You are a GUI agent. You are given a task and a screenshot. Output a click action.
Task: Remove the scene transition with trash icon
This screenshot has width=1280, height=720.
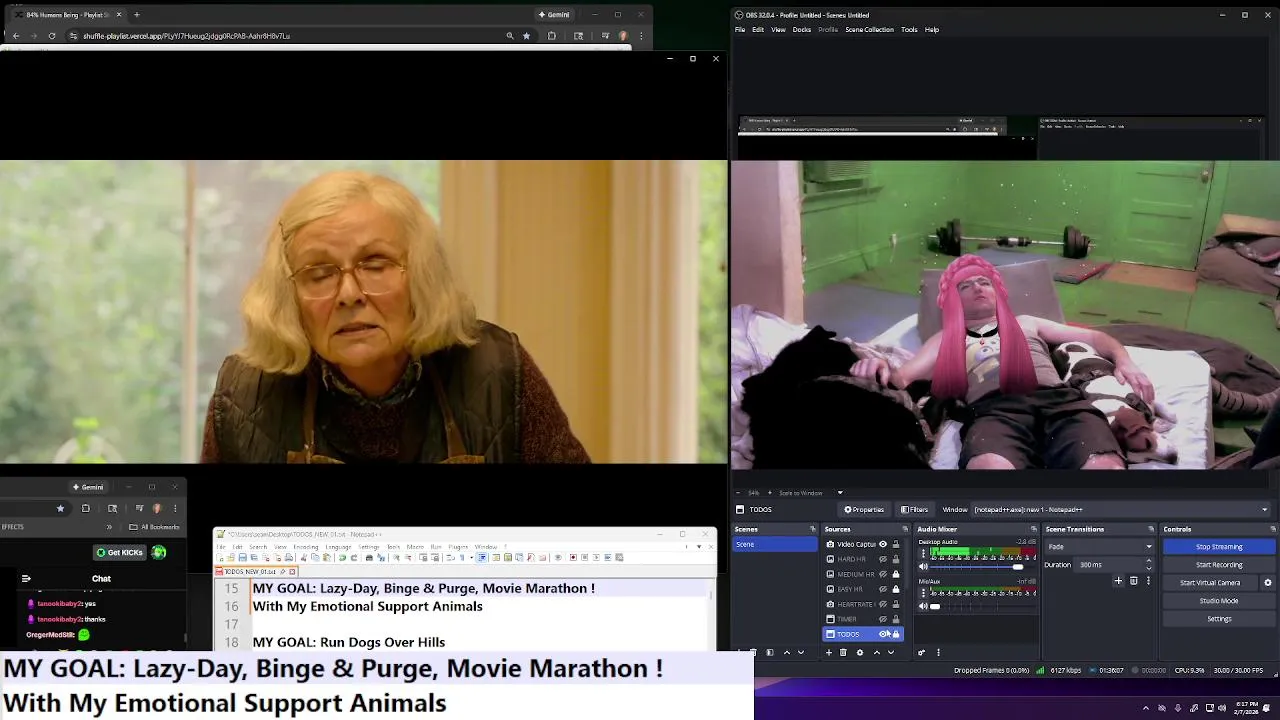pyautogui.click(x=1133, y=581)
